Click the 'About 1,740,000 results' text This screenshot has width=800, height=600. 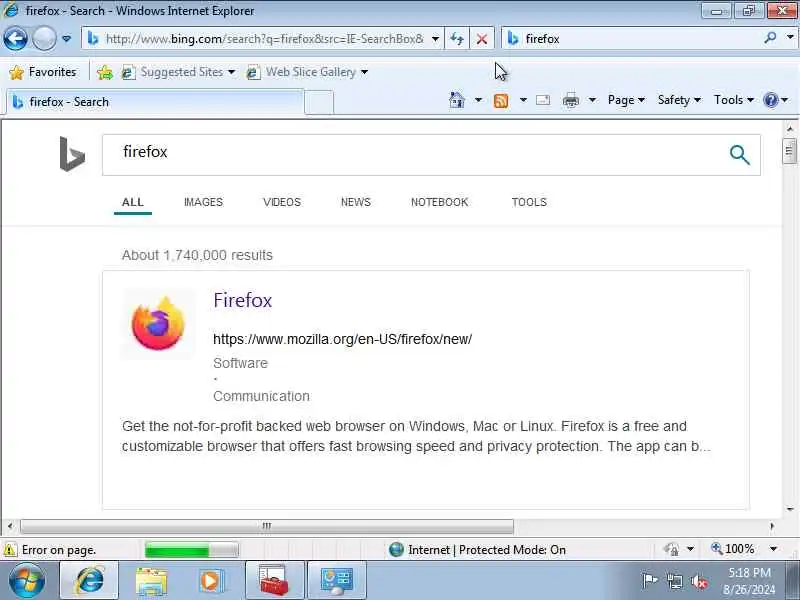pos(197,255)
